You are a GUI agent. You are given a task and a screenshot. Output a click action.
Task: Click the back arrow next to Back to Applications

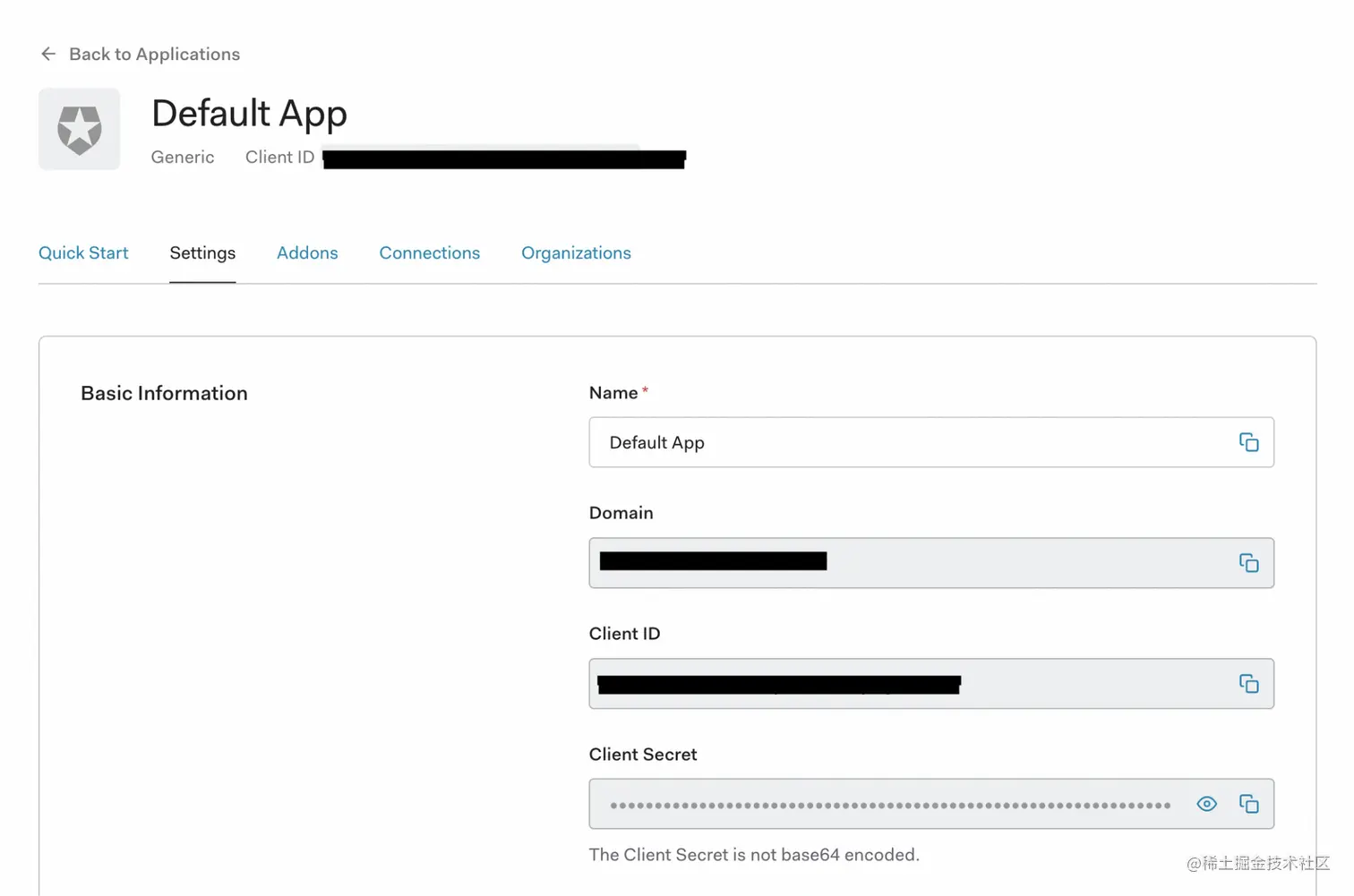(x=48, y=54)
